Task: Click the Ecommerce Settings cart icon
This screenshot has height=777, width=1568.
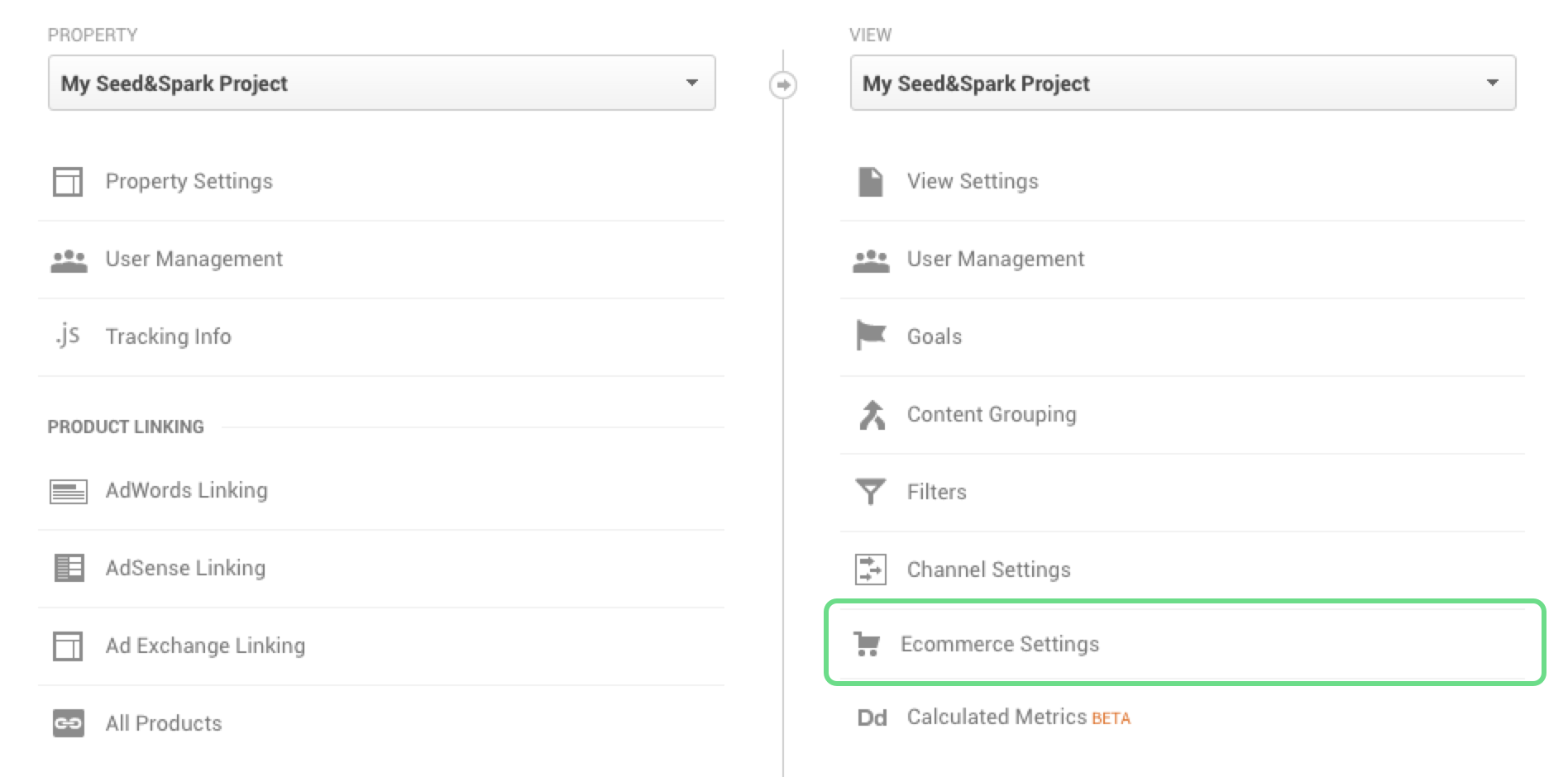Action: pyautogui.click(x=867, y=644)
